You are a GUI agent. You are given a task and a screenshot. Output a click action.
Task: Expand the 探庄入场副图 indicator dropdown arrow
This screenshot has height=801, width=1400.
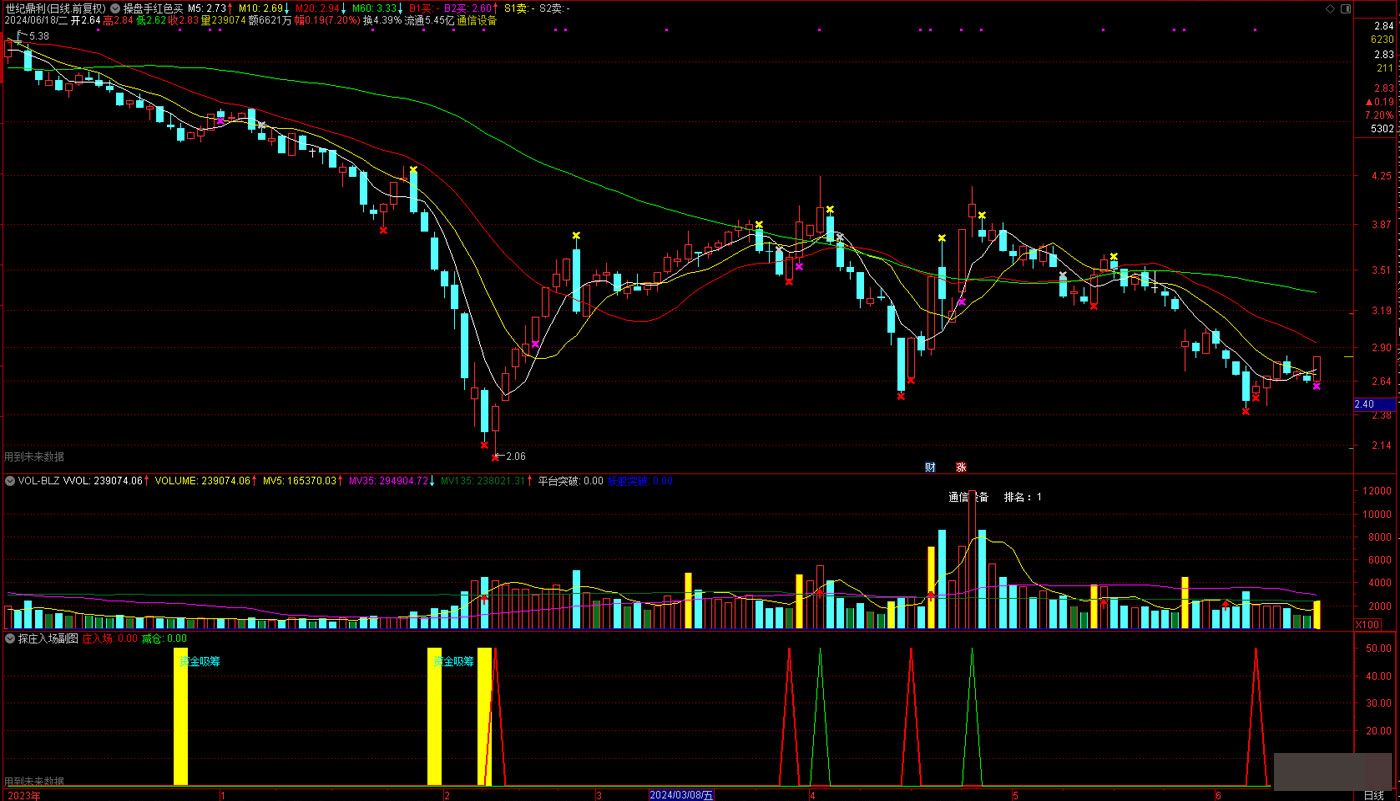[10, 638]
